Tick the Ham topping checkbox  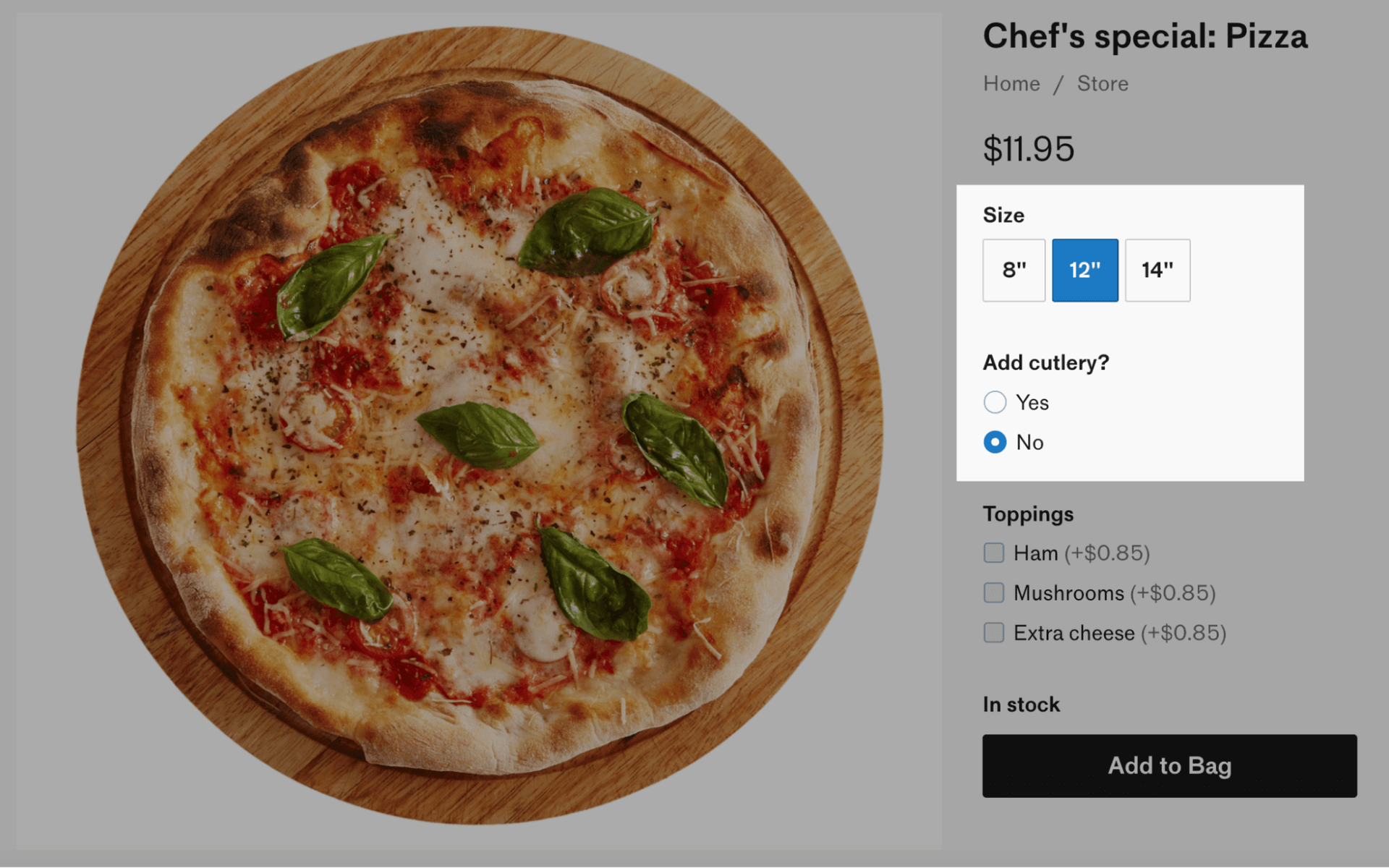994,553
